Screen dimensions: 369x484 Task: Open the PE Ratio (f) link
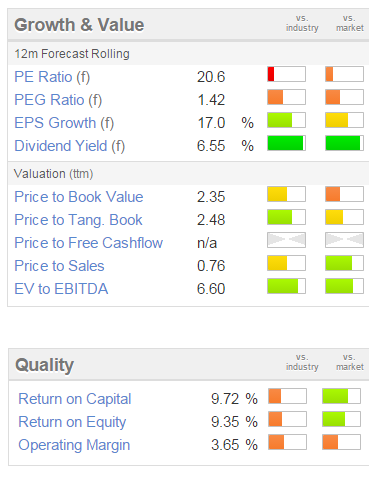click(x=52, y=77)
